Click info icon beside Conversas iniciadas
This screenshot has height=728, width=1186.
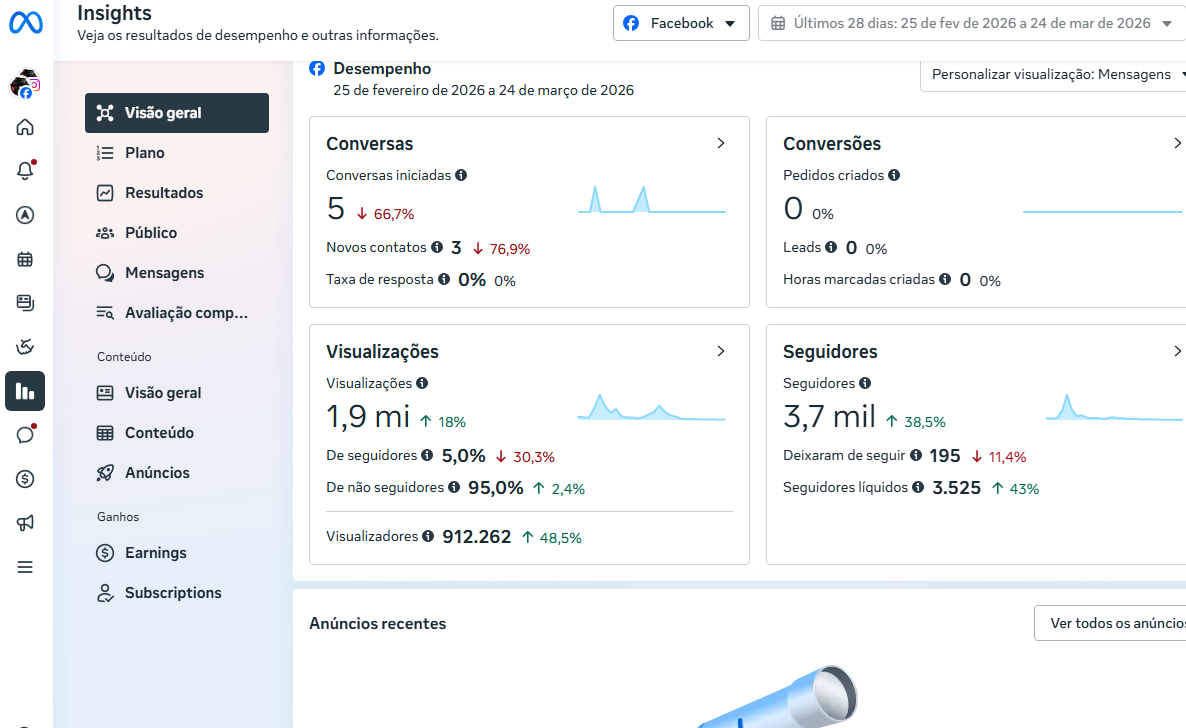pyautogui.click(x=461, y=175)
